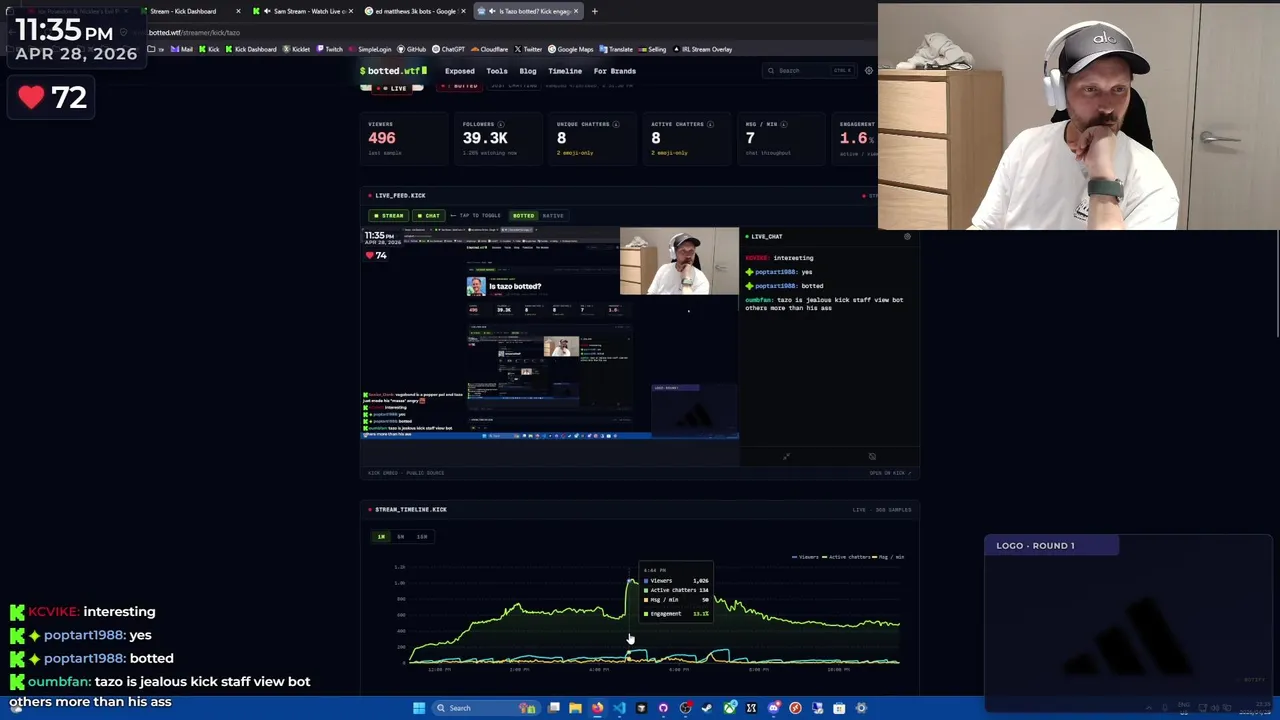1280x720 pixels.
Task: Open the Google Maps bookmark
Action: (570, 49)
